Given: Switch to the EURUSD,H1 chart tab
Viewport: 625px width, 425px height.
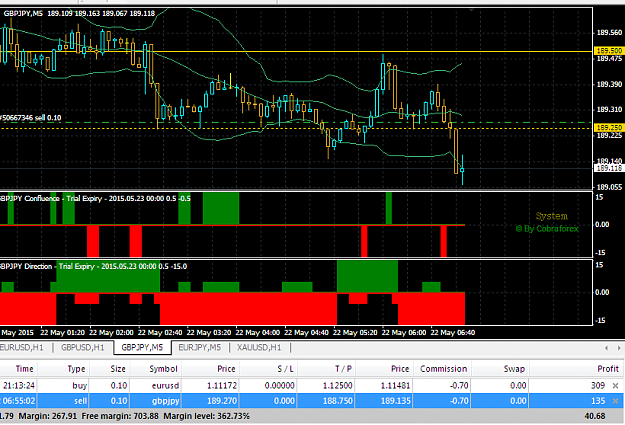Looking at the screenshot, I should click(x=22, y=348).
